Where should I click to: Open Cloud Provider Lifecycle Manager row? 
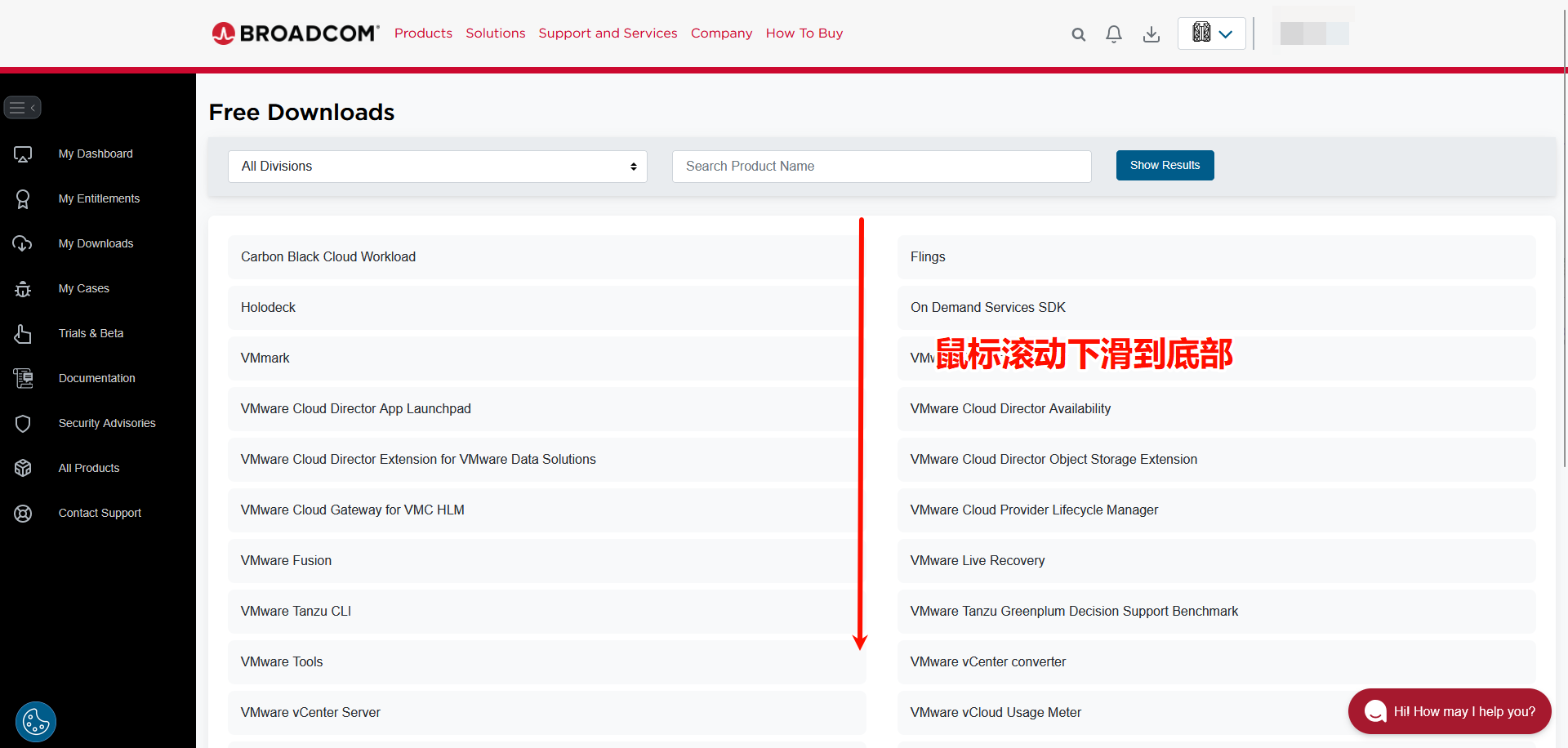(1216, 510)
